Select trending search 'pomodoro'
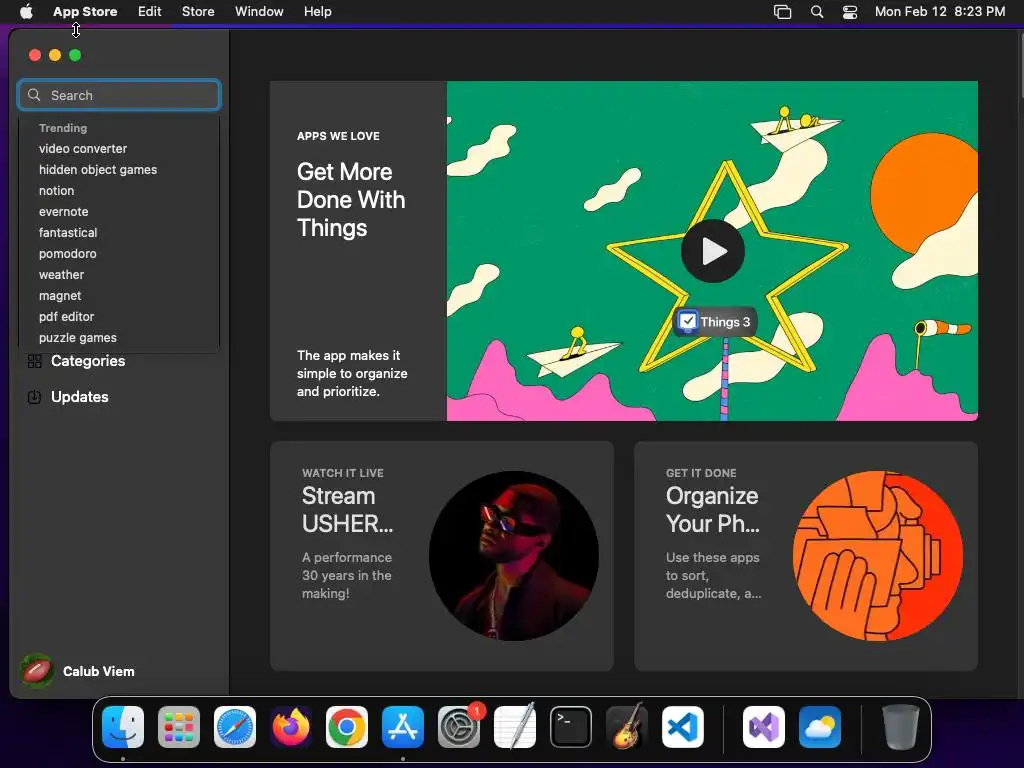This screenshot has width=1024, height=768. pos(67,253)
